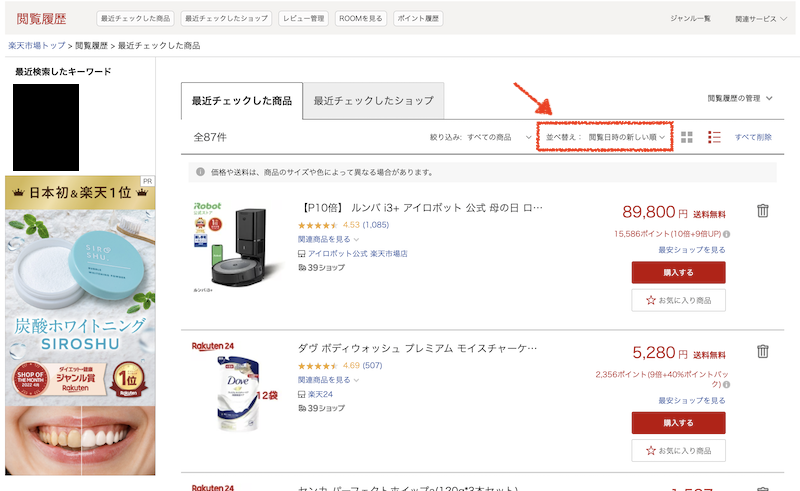Screen dimensions: 800x491
Task: Switch to grid view icon
Action: click(687, 137)
